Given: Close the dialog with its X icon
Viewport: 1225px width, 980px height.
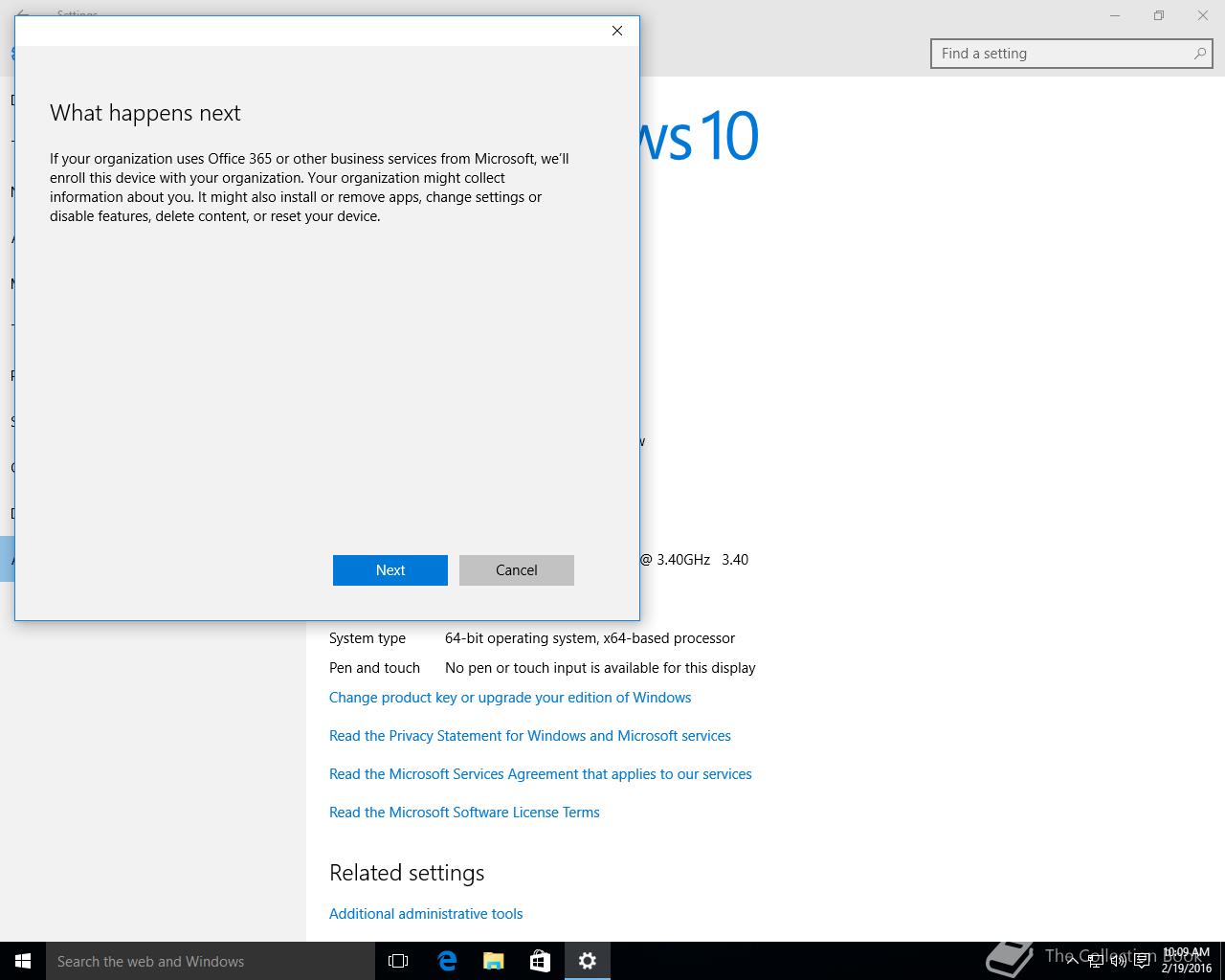Looking at the screenshot, I should 617,31.
